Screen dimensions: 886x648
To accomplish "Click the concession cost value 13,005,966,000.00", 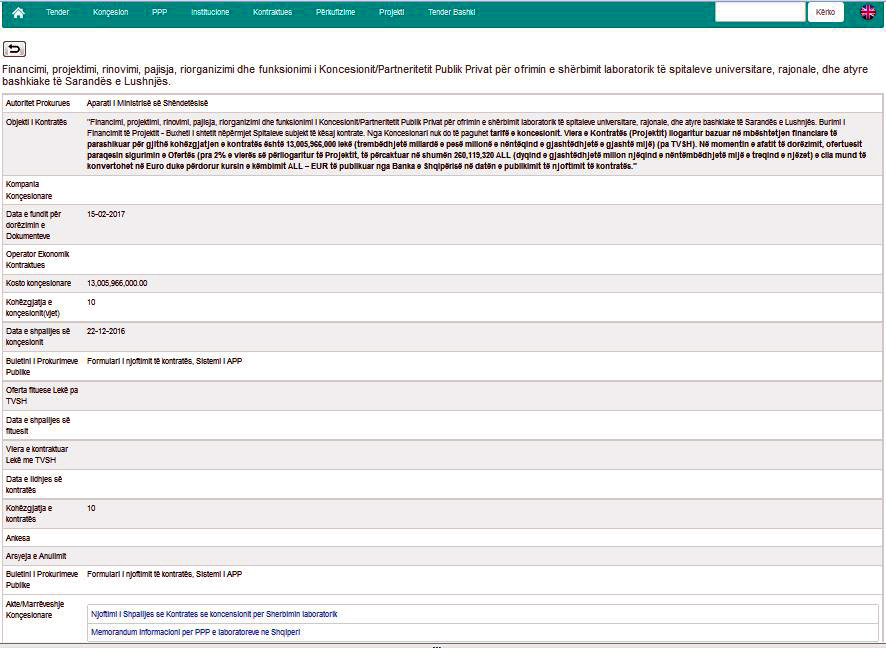I will 117,283.
